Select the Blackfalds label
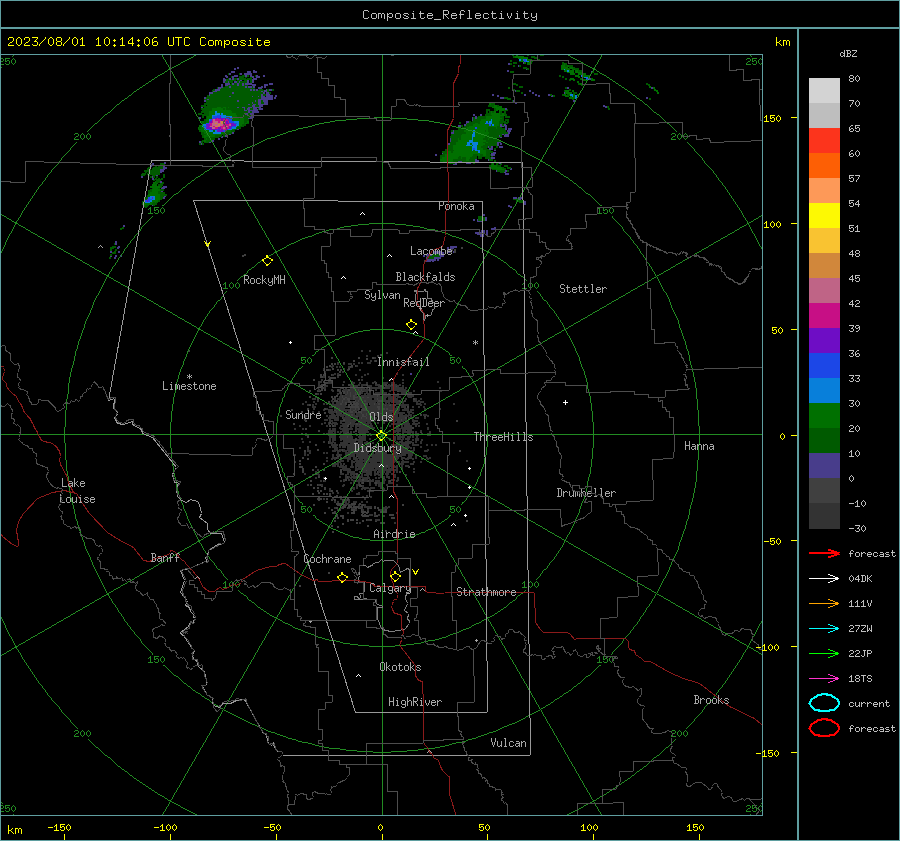Screen dimensions: 900x841 tap(425, 277)
